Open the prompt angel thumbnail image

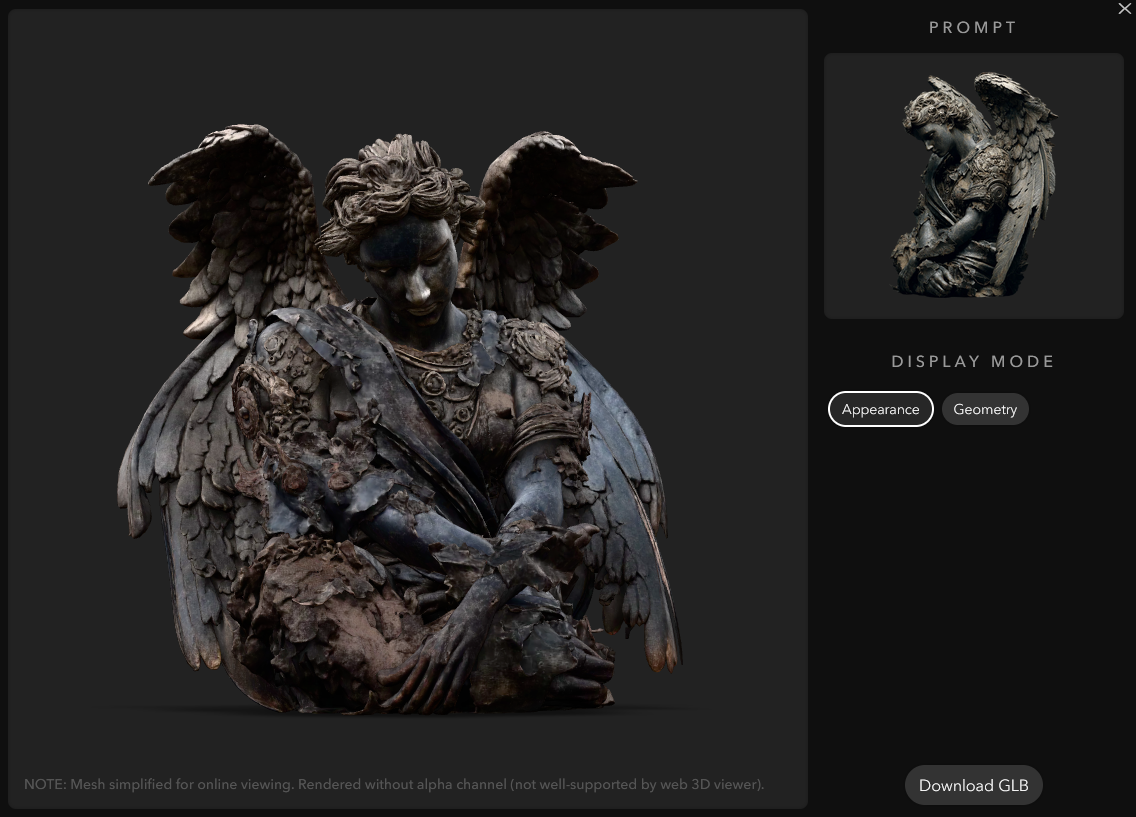973,186
